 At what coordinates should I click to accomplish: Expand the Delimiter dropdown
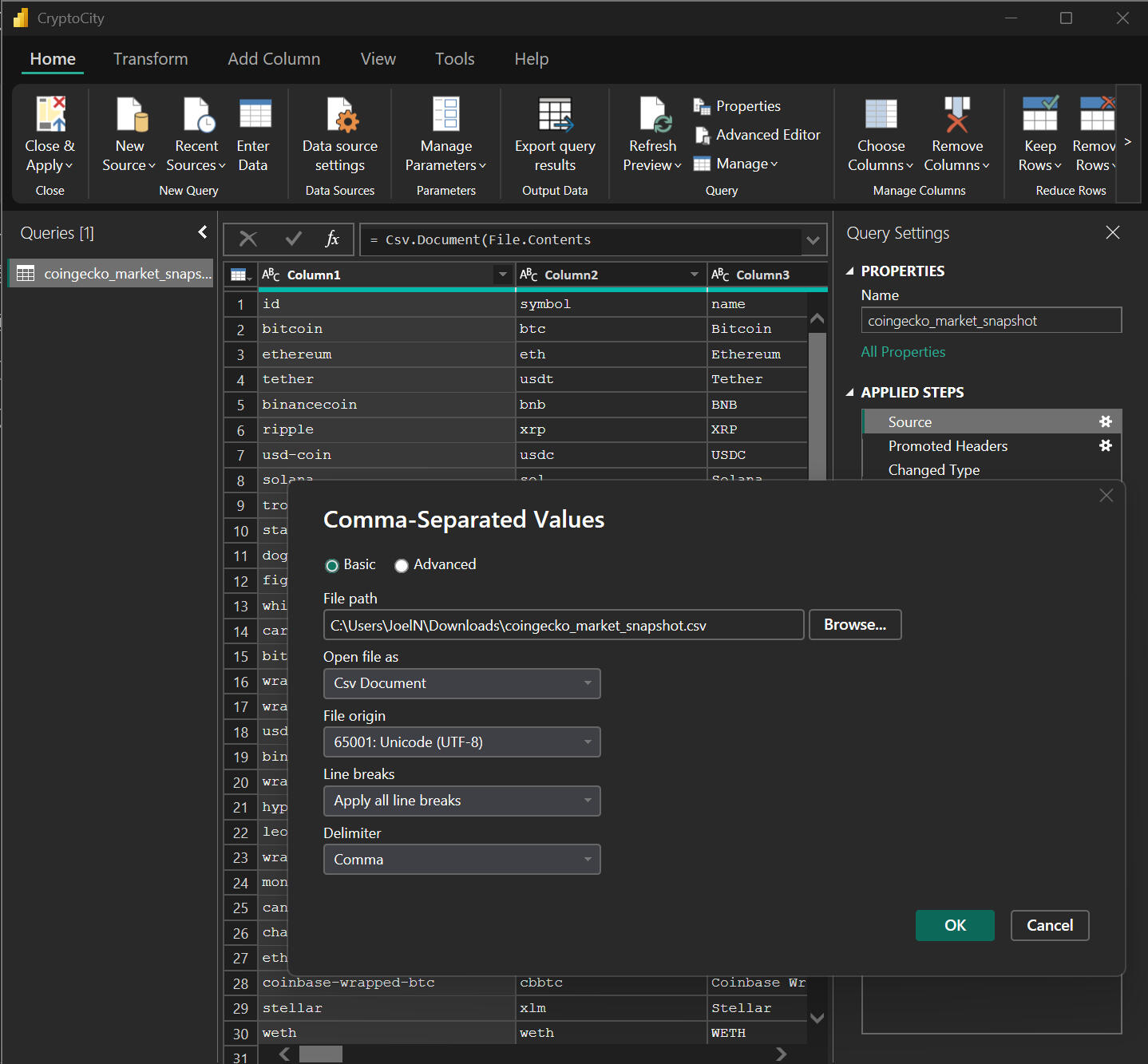(x=461, y=860)
